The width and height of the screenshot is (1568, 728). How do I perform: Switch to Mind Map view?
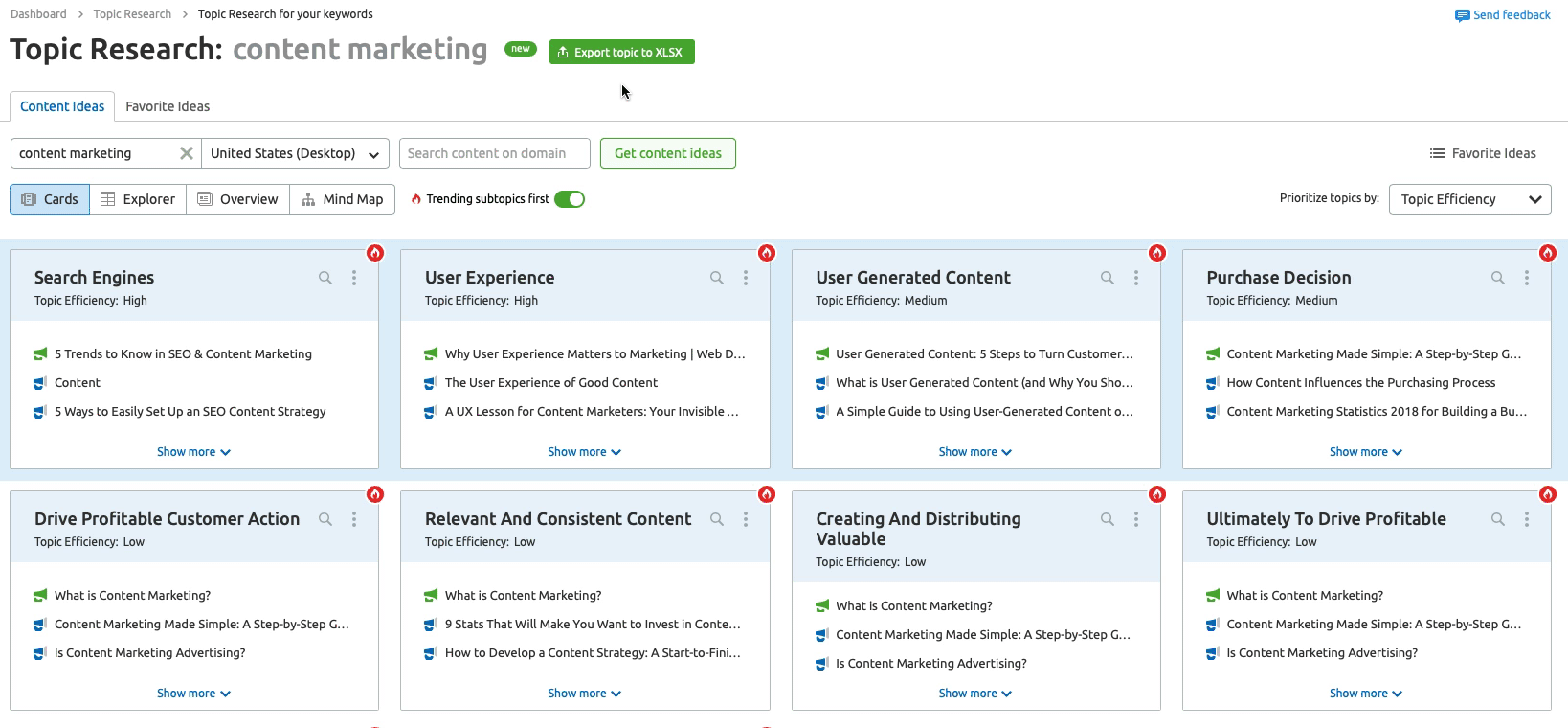(343, 199)
